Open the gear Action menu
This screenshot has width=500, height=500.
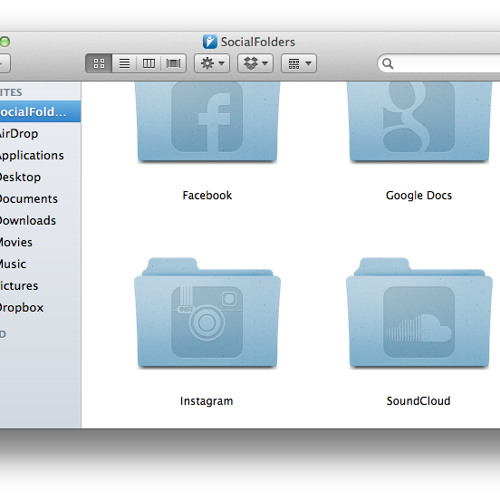coord(212,63)
